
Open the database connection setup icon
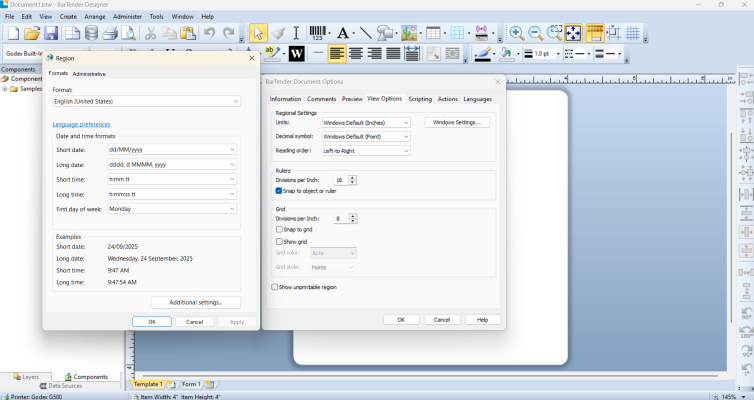[x=91, y=33]
